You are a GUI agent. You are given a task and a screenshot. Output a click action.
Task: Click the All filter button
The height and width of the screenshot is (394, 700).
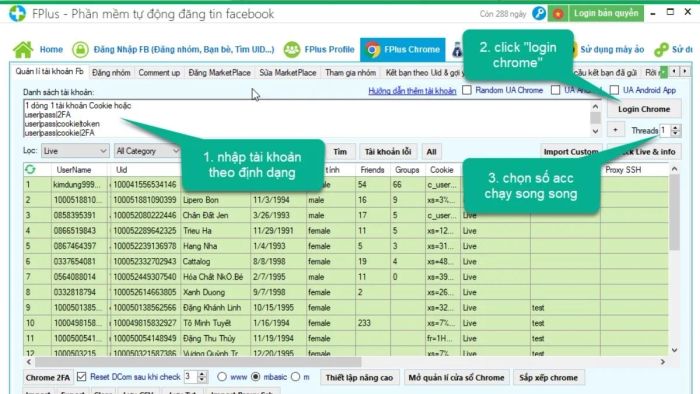431,152
